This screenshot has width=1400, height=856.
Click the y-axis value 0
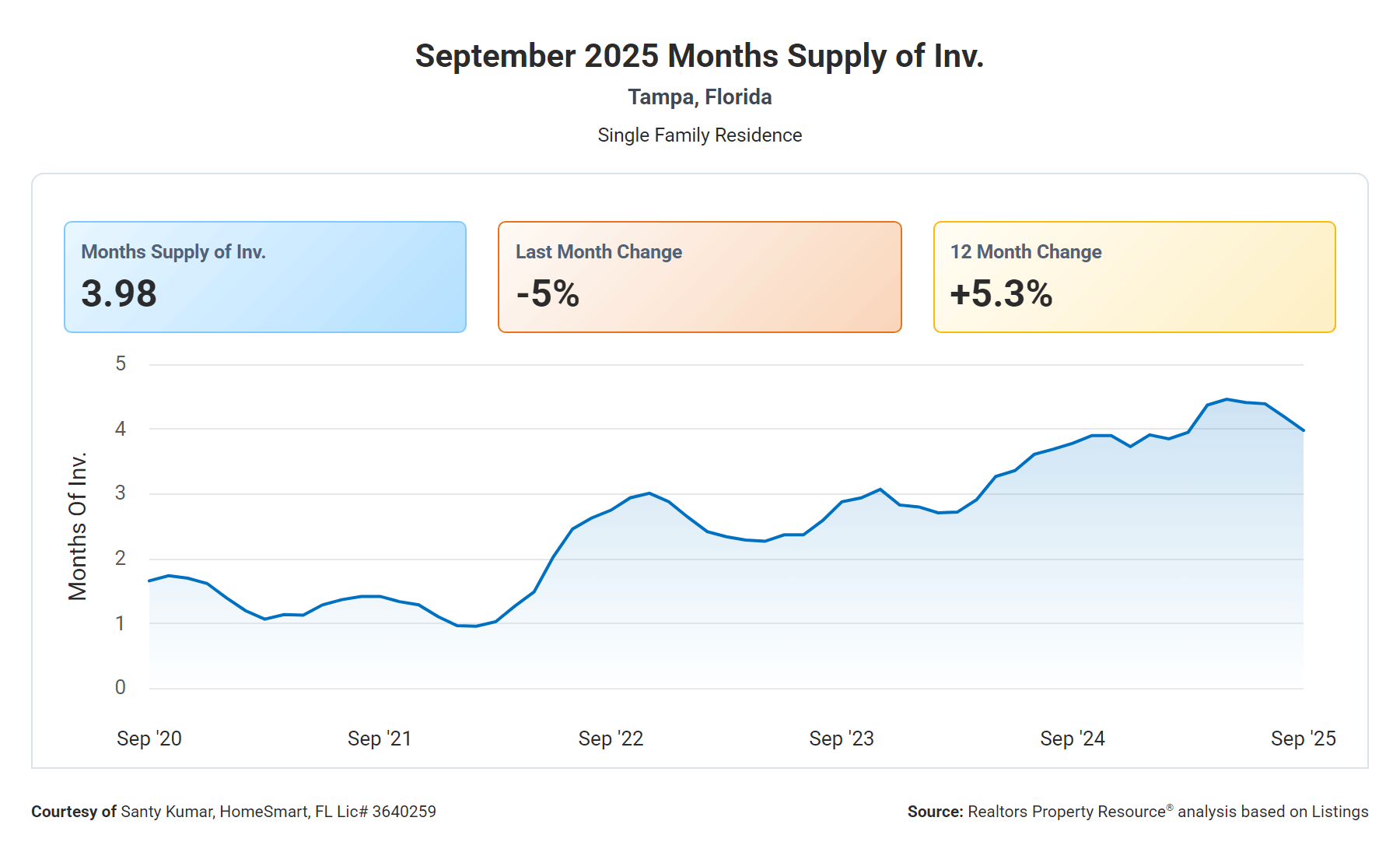point(121,687)
